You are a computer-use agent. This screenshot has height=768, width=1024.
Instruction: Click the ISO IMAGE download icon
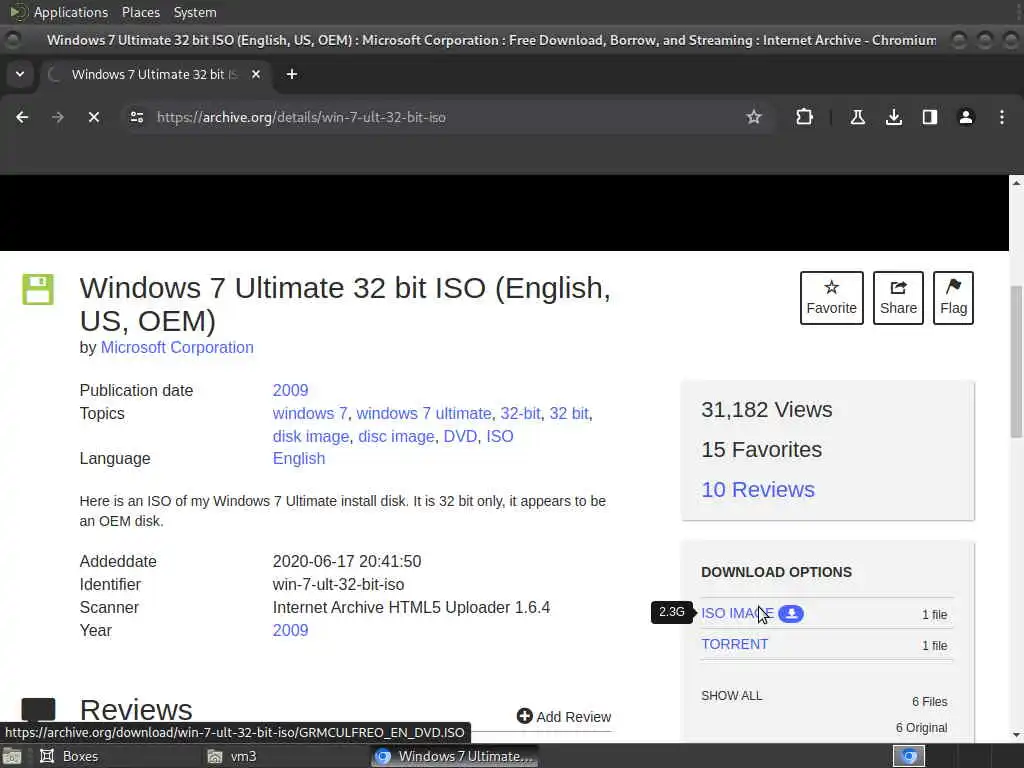pos(791,613)
